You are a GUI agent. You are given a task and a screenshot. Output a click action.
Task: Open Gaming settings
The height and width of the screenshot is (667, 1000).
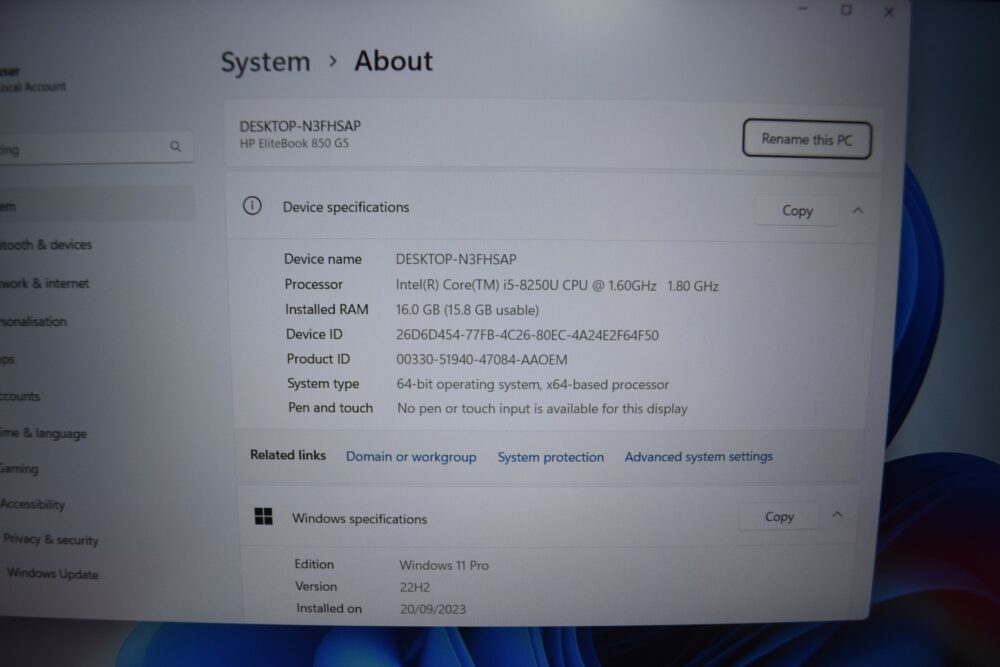tap(19, 469)
